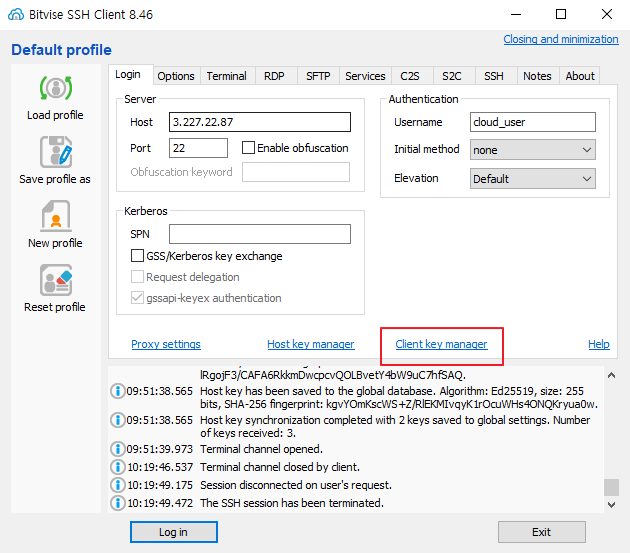Open the SFTP tab
The height and width of the screenshot is (553, 630).
click(318, 76)
